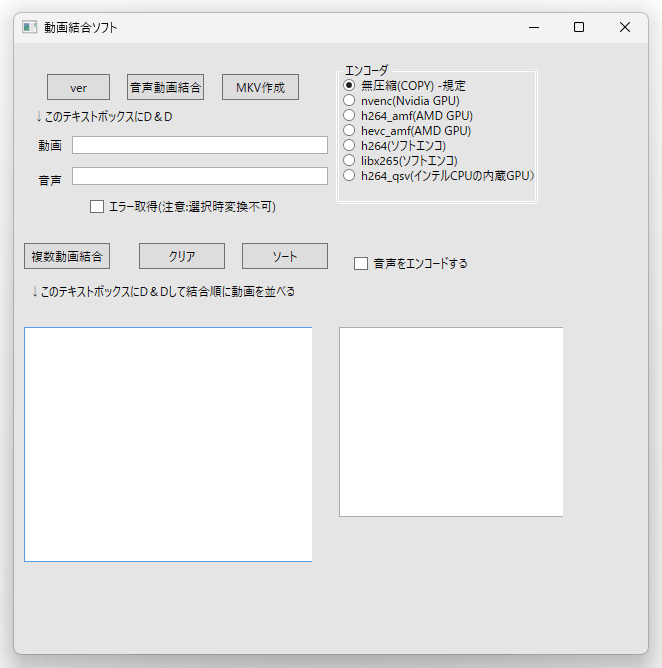
Task: Select hevc_amf(AMD GPU) radio button
Action: (x=350, y=131)
